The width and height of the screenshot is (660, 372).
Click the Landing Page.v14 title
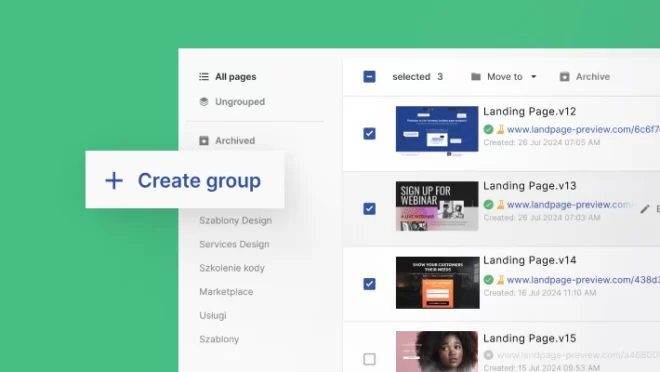(530, 260)
